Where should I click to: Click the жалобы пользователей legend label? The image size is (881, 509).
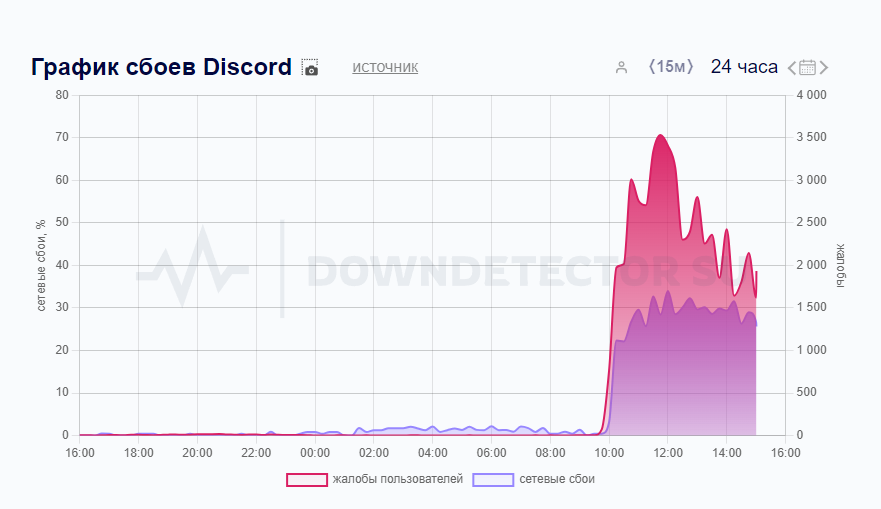coord(398,479)
